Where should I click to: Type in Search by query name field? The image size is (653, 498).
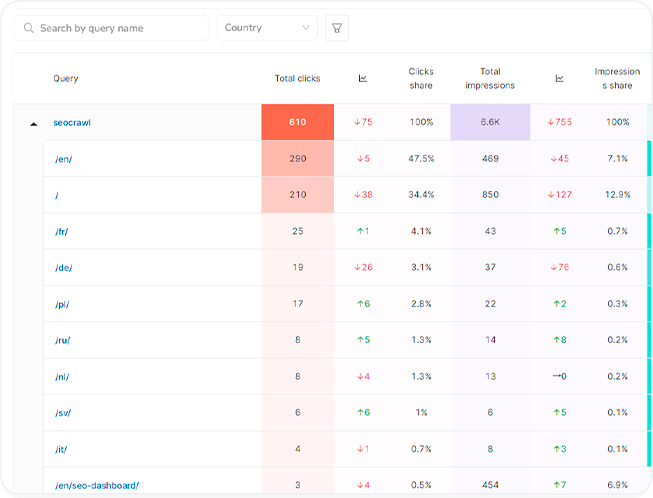click(x=118, y=28)
